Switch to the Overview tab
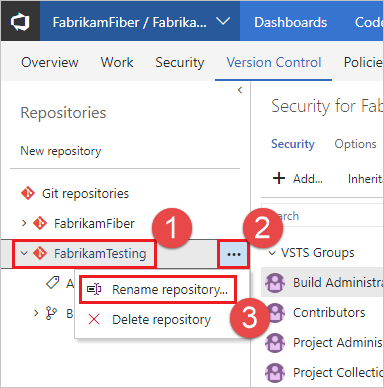The image size is (384, 388). 50,62
